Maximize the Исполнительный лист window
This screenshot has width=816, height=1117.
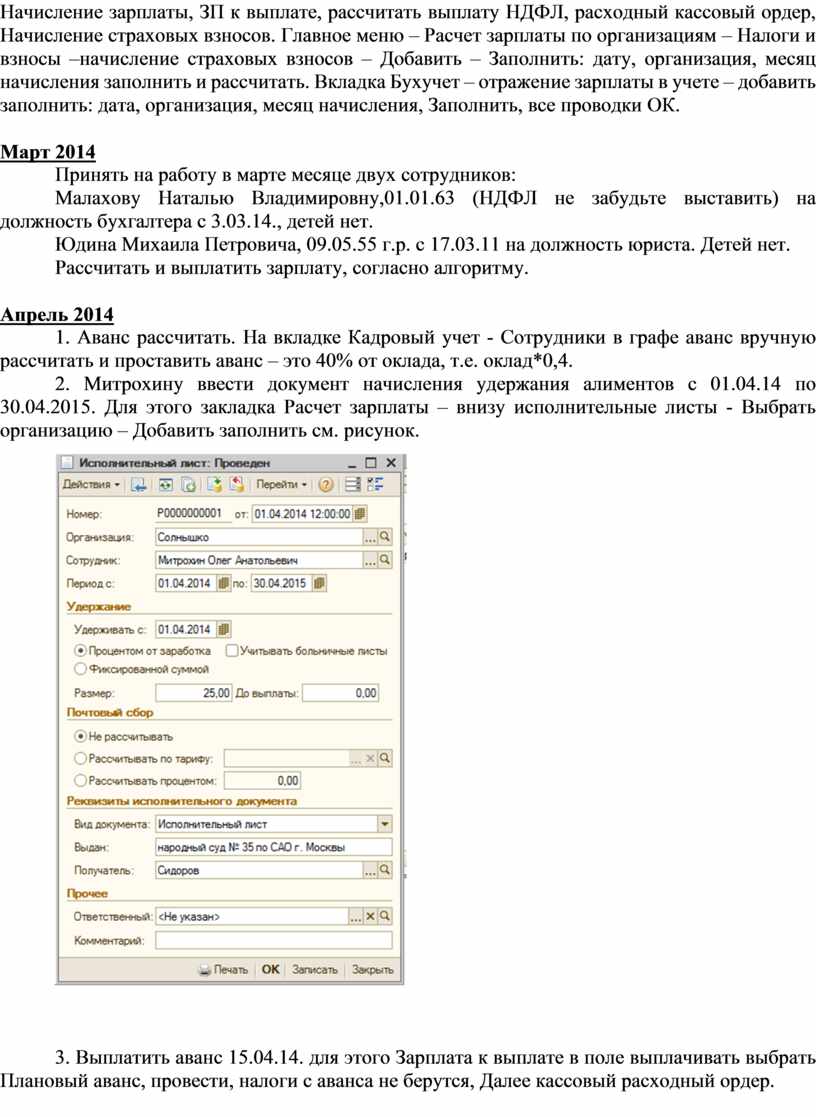[371, 463]
